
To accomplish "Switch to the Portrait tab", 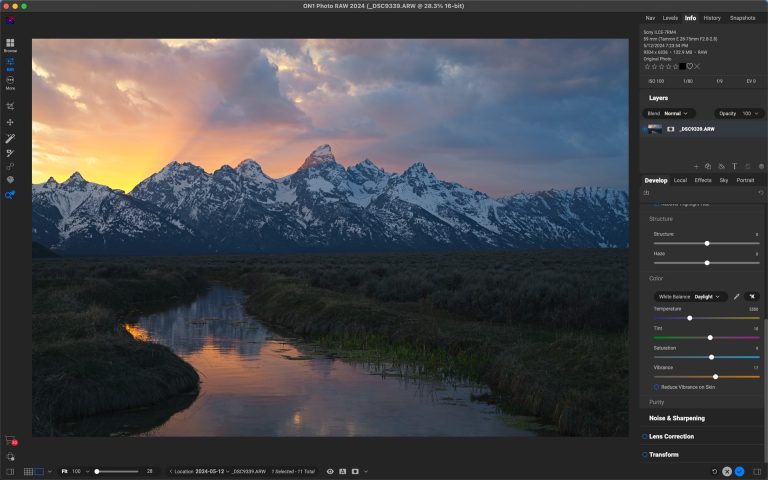I will [x=745, y=180].
